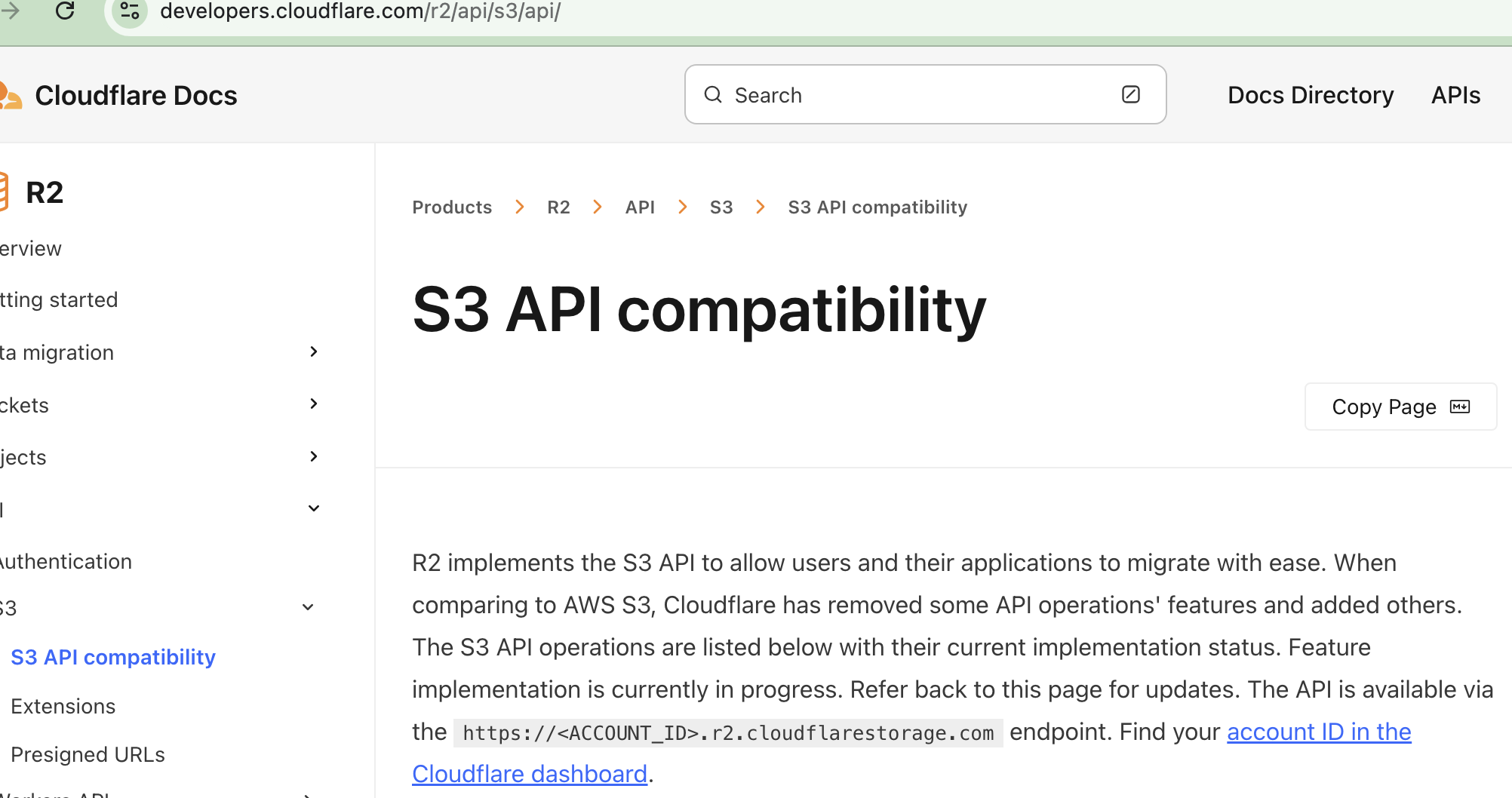Collapse the API section in sidebar
This screenshot has height=798, width=1512.
click(313, 508)
